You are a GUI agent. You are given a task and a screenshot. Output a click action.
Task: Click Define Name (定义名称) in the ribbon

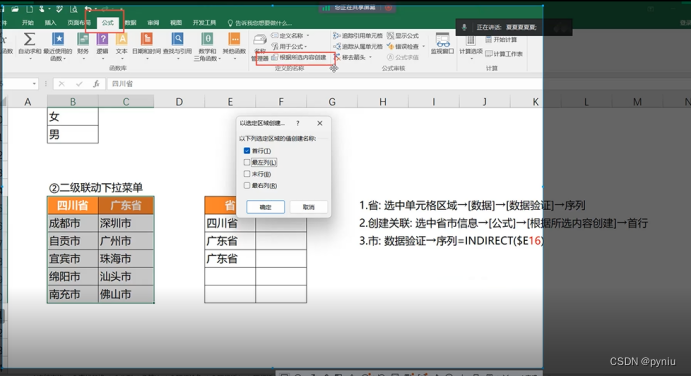point(287,35)
